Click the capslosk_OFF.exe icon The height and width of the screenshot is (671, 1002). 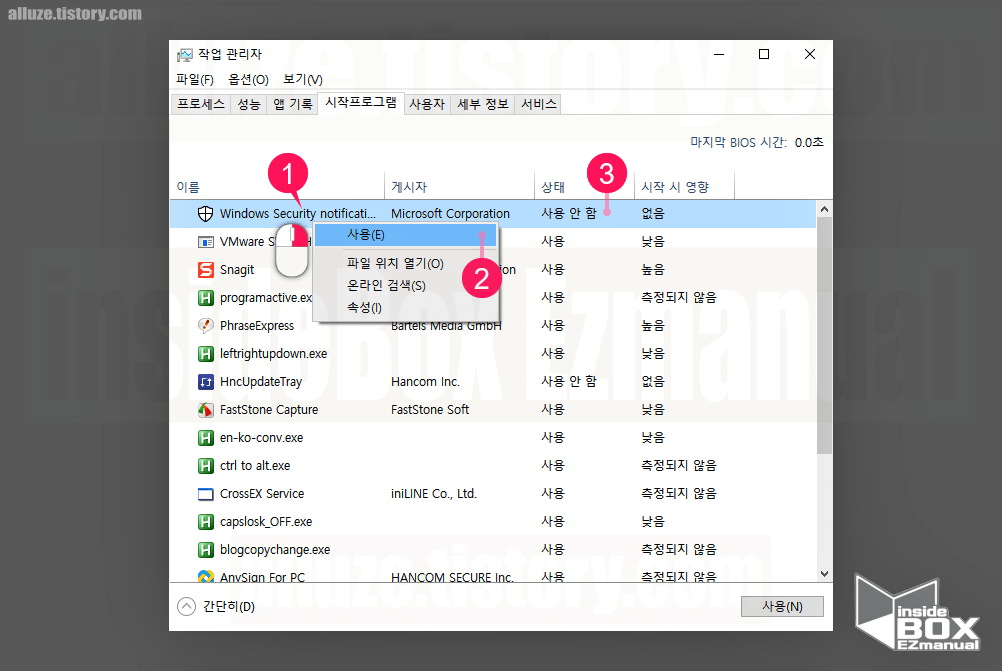(205, 521)
